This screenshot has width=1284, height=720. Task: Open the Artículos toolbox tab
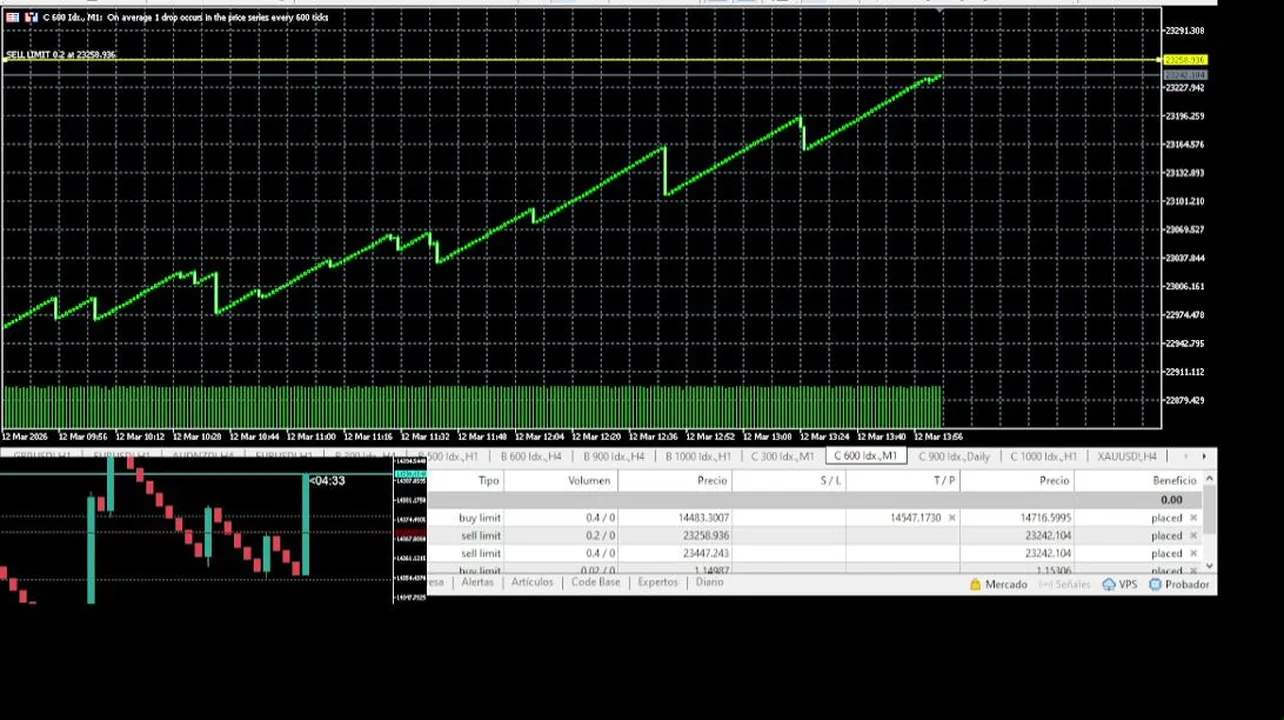532,582
